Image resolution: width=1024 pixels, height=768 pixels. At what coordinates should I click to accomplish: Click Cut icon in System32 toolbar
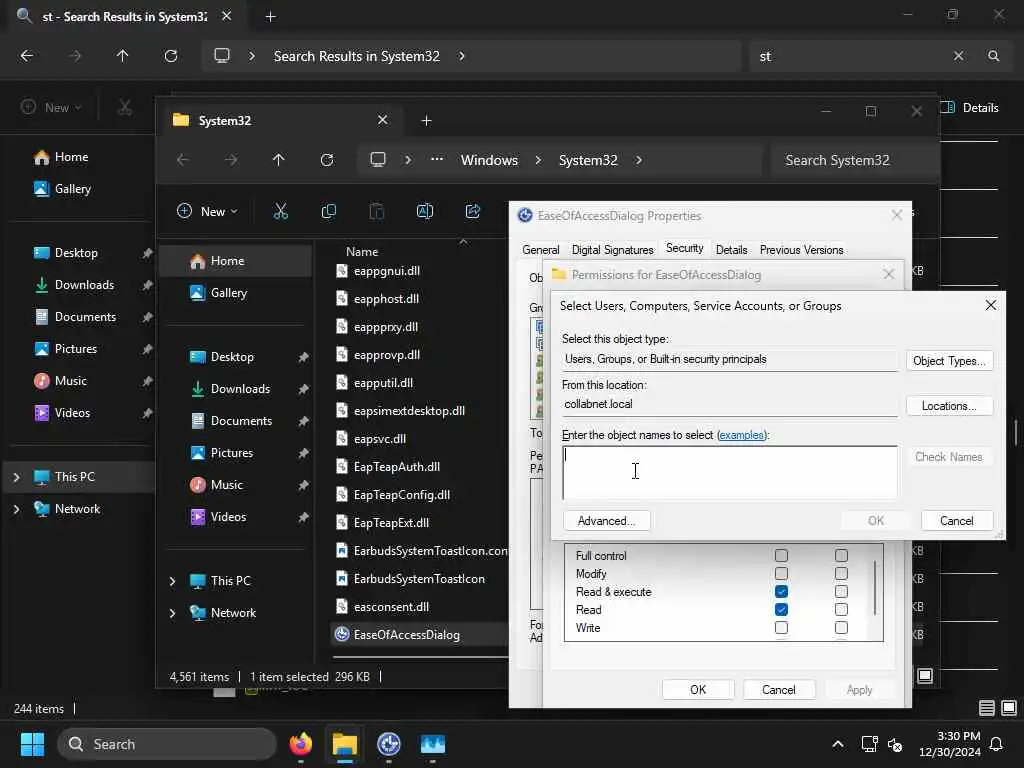tap(280, 211)
